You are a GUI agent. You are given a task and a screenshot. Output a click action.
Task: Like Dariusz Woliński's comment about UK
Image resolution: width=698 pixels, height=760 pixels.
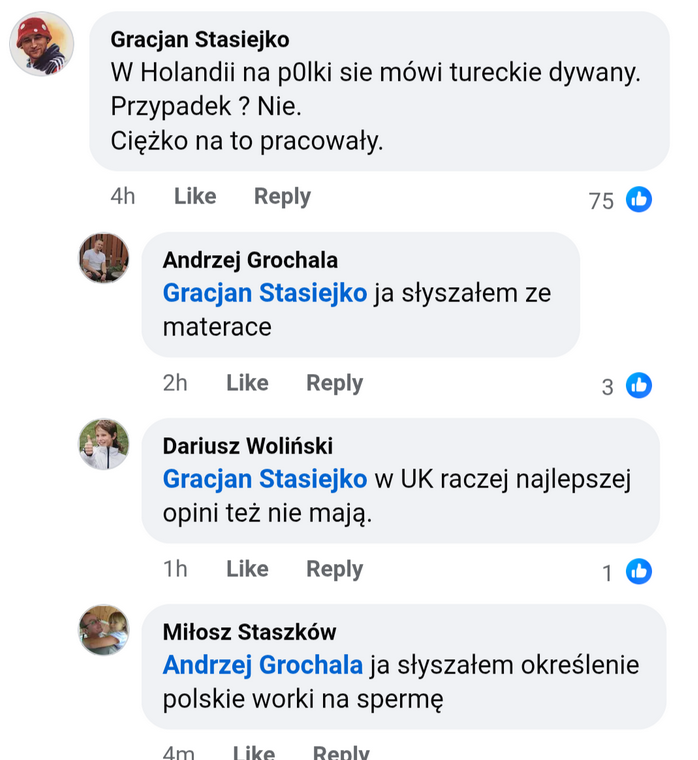click(x=247, y=569)
